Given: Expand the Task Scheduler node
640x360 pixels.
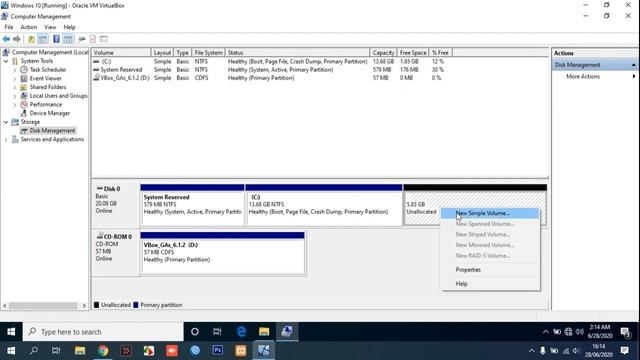Looking at the screenshot, I should (15, 70).
